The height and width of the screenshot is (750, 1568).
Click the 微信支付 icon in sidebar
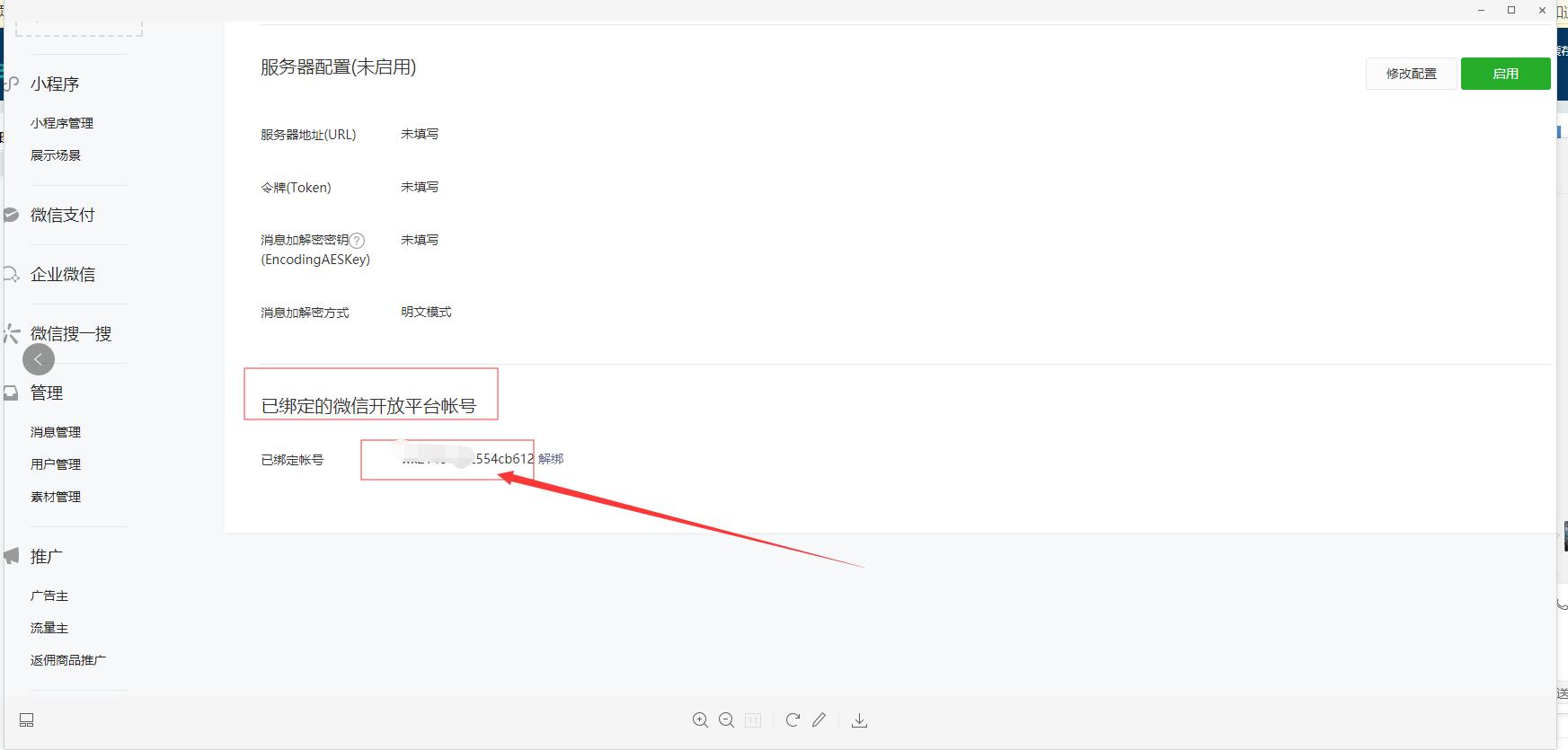11,216
